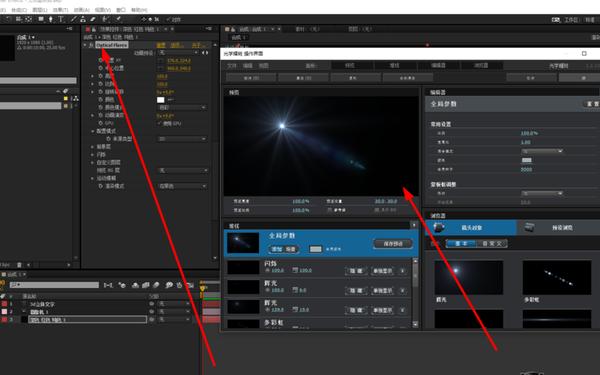
Task: Toggle the motion blur icon in timeline
Action: click(156, 285)
